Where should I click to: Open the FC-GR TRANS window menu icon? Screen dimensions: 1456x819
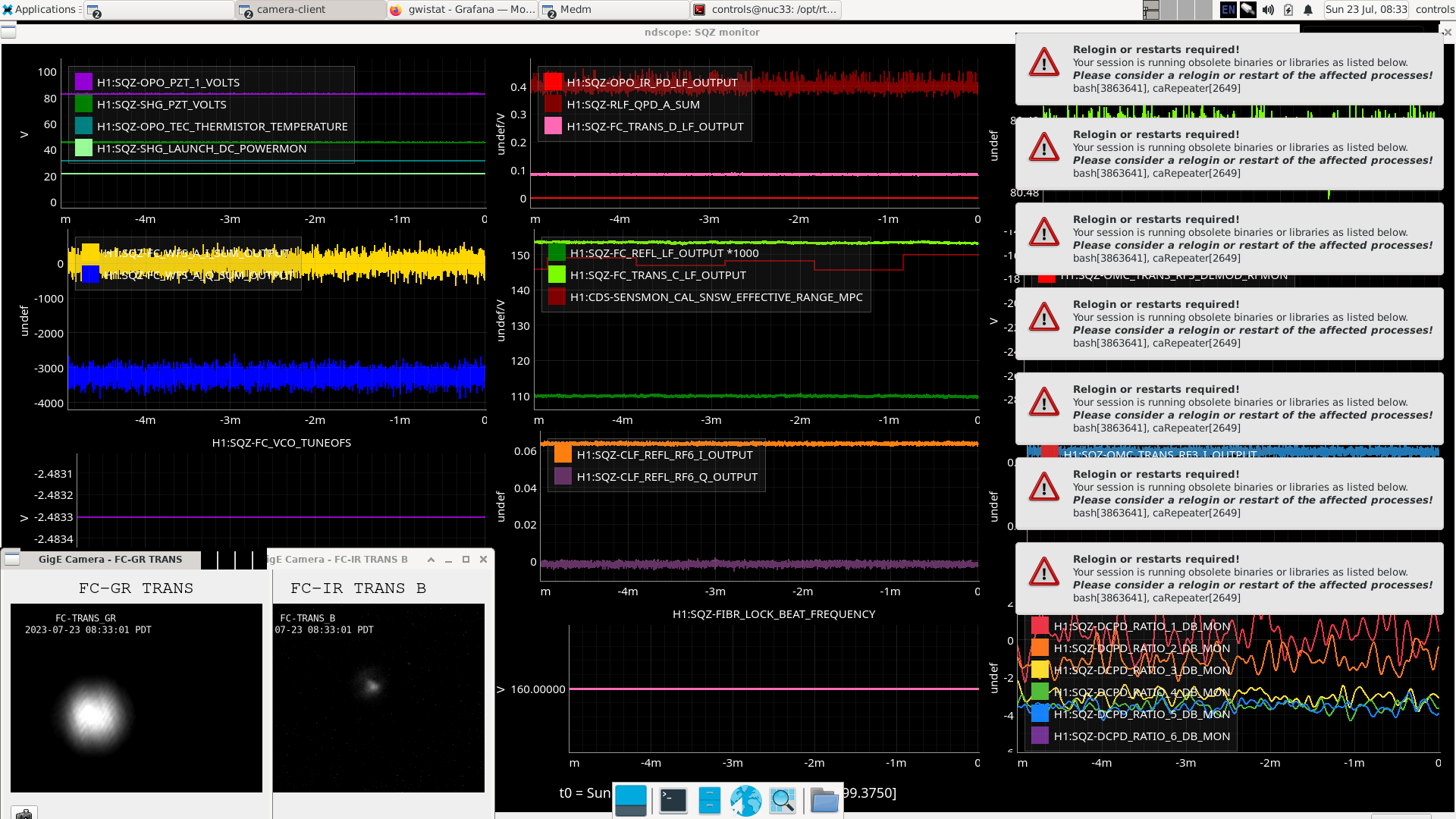tap(12, 560)
